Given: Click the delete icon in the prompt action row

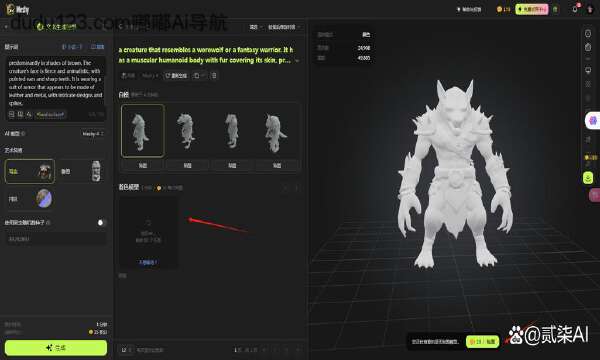Looking at the screenshot, I should [214, 76].
